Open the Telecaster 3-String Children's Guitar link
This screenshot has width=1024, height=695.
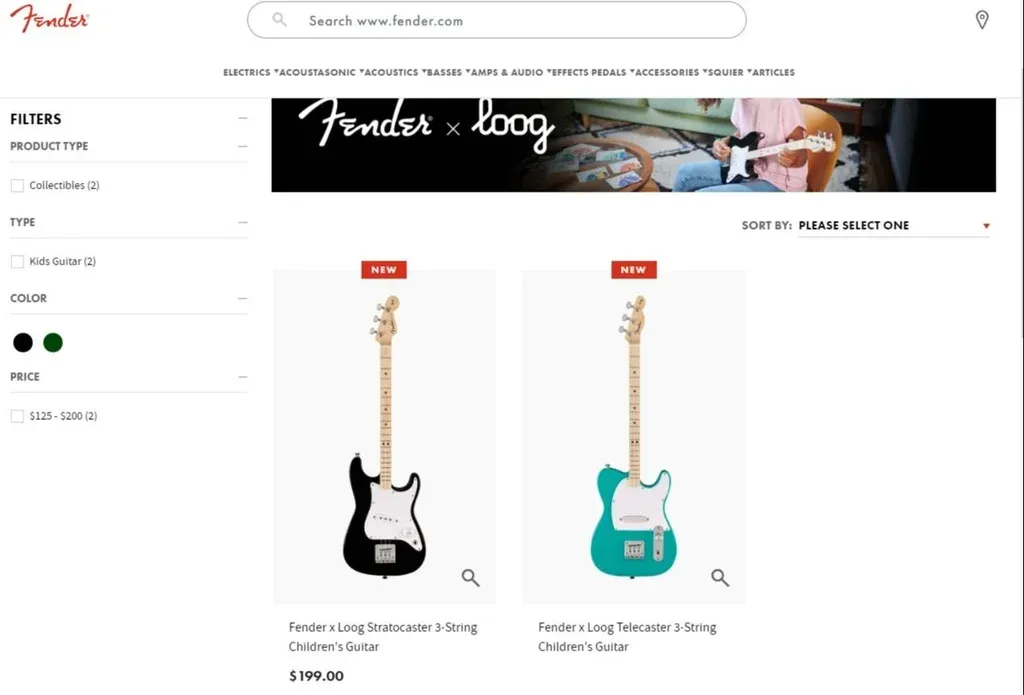627,637
